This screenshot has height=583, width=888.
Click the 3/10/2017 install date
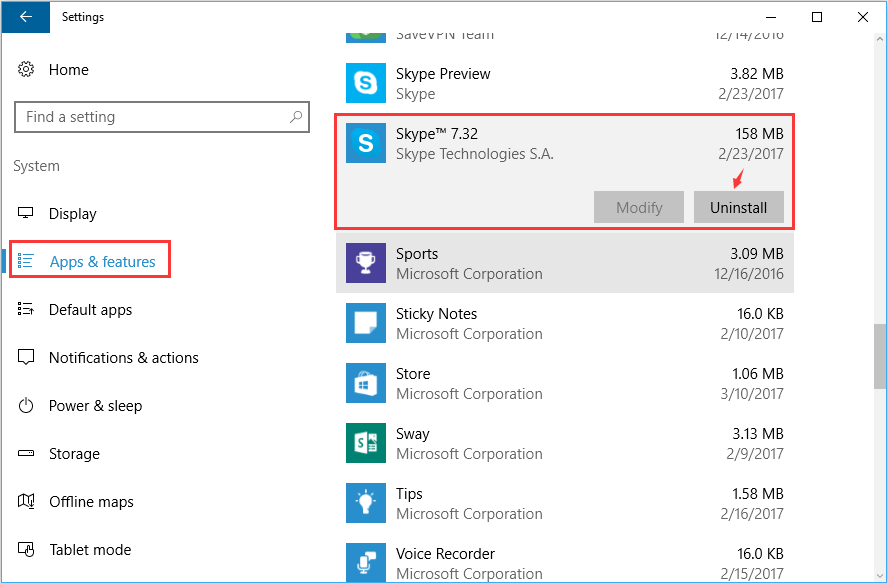(x=752, y=394)
